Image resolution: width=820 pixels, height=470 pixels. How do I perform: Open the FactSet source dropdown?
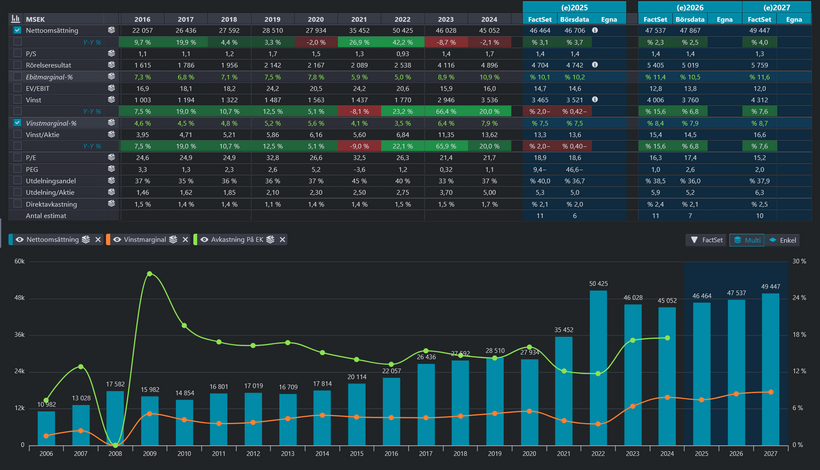pos(706,240)
